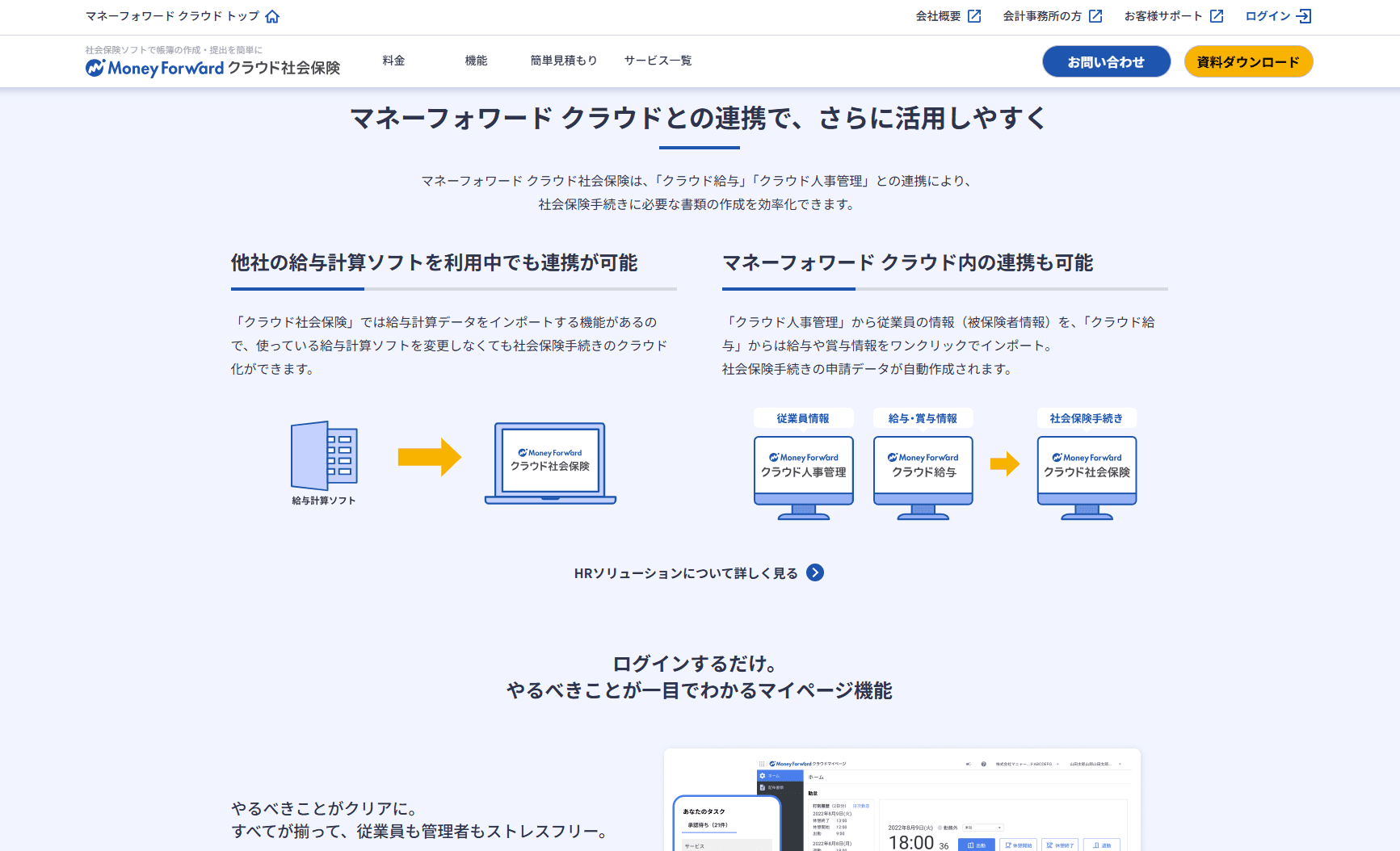This screenshot has height=851, width=1400.
Task: Click the 給与計算ソフト caption
Action: click(324, 501)
